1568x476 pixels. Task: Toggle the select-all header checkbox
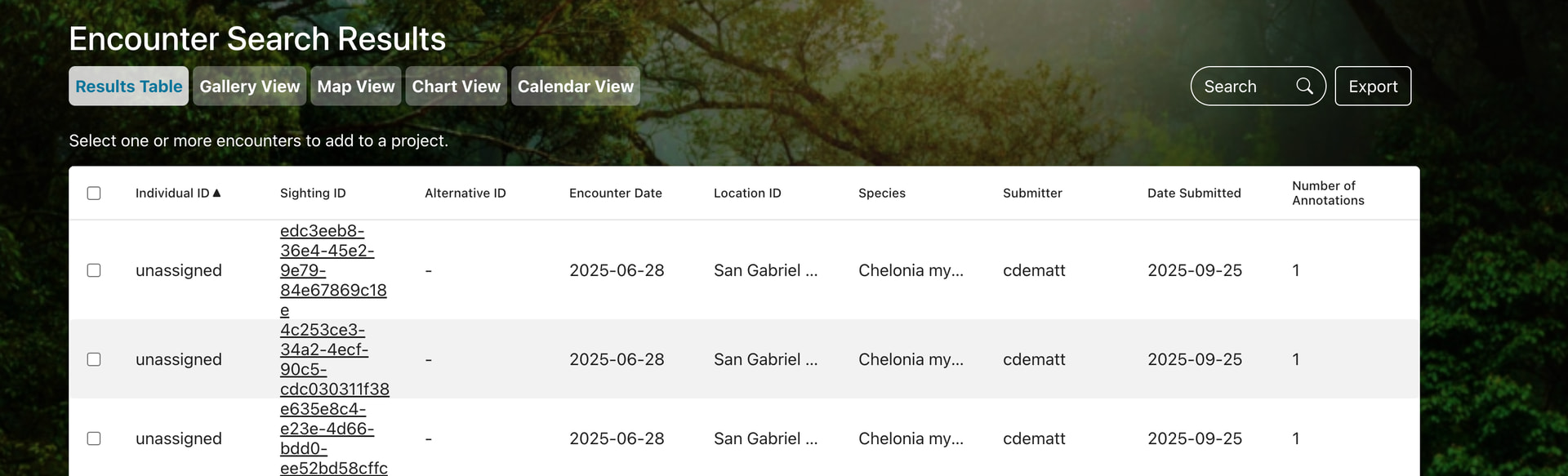[x=94, y=194]
